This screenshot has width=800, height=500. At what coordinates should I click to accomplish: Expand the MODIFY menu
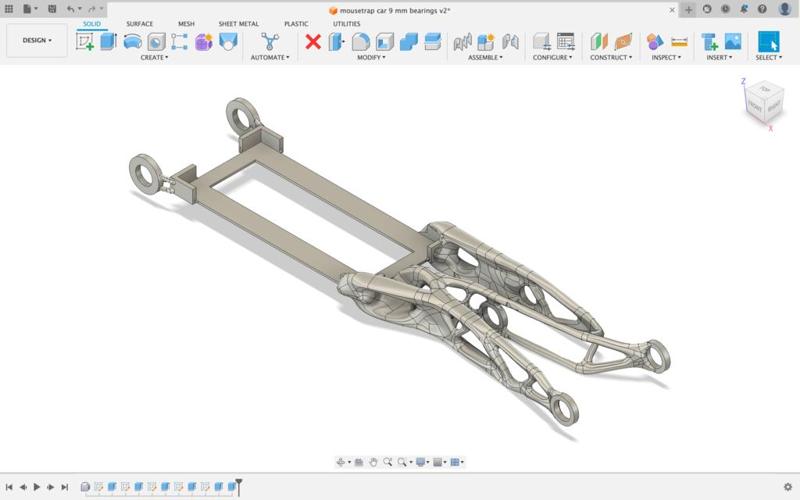coord(371,58)
